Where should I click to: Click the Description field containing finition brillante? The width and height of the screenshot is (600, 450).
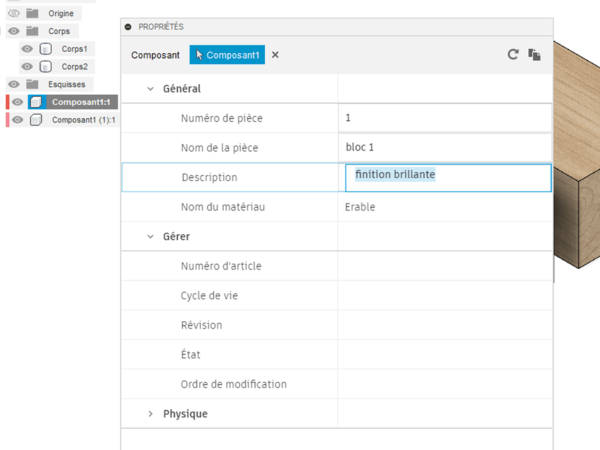click(x=447, y=177)
